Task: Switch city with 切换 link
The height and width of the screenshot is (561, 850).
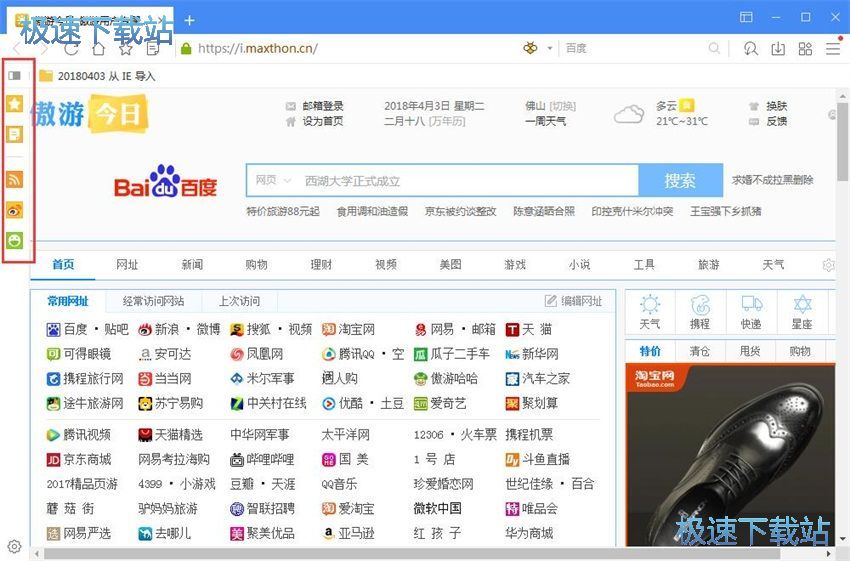Action: pos(562,106)
